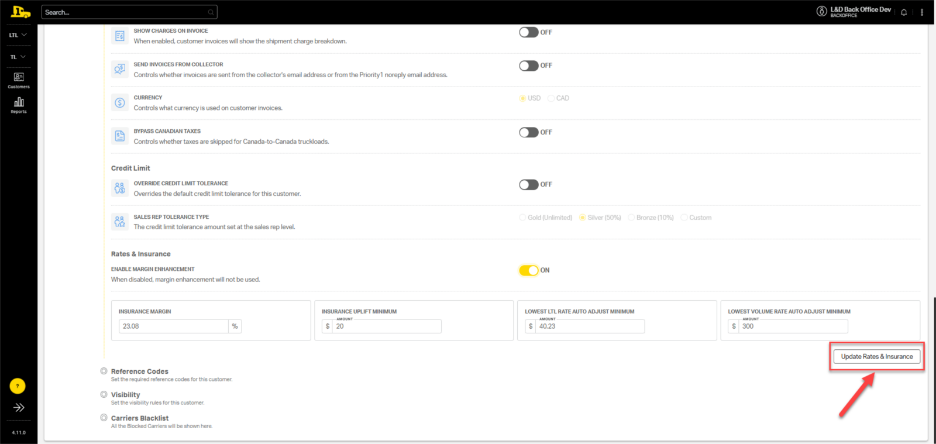Click the notifications bell icon
936x444 pixels.
pos(904,12)
